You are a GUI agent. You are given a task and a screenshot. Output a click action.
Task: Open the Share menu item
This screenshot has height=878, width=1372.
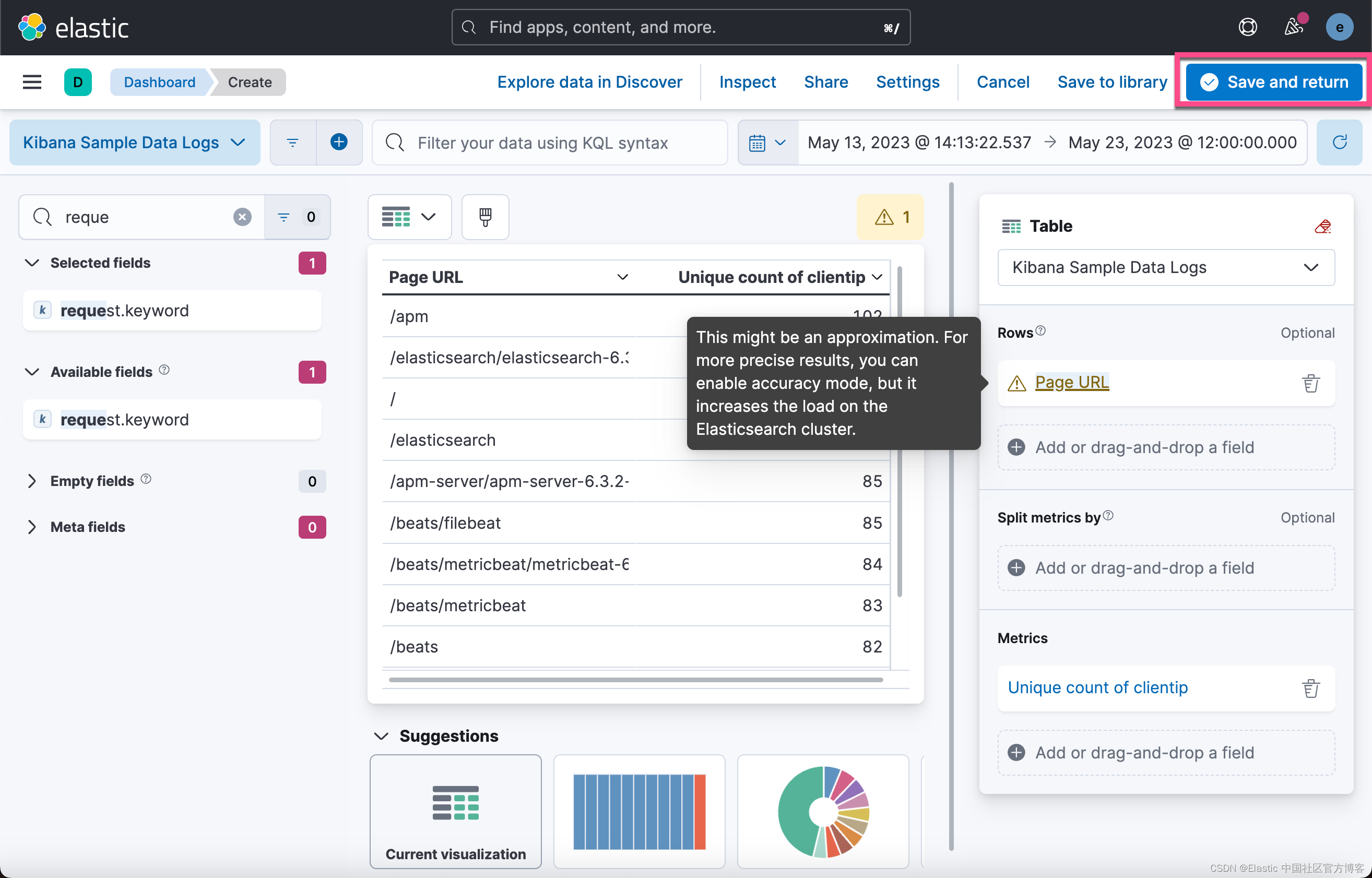826,82
